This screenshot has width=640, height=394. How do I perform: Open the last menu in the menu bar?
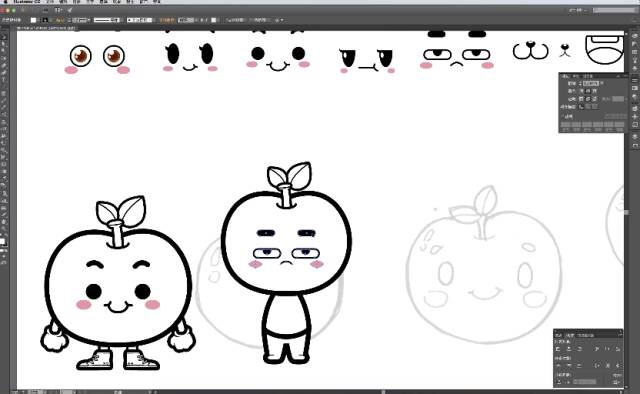tap(156, 2)
